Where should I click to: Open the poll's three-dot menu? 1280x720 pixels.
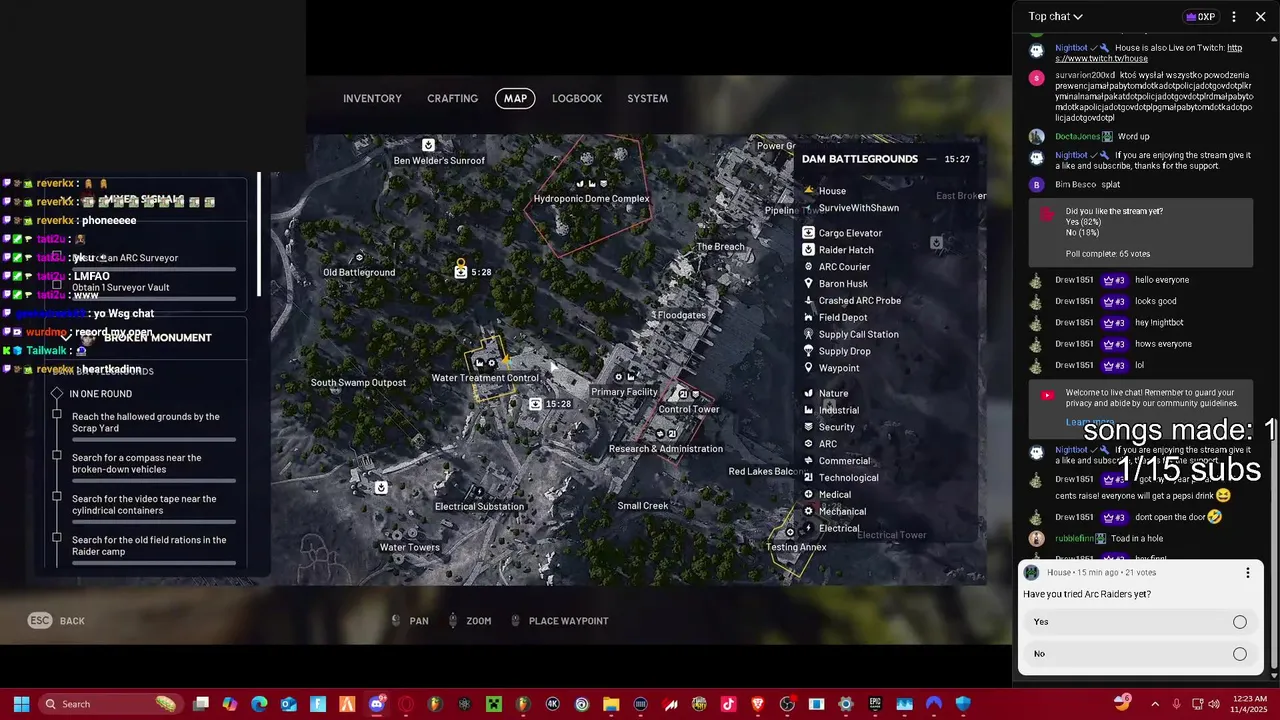tap(1247, 573)
